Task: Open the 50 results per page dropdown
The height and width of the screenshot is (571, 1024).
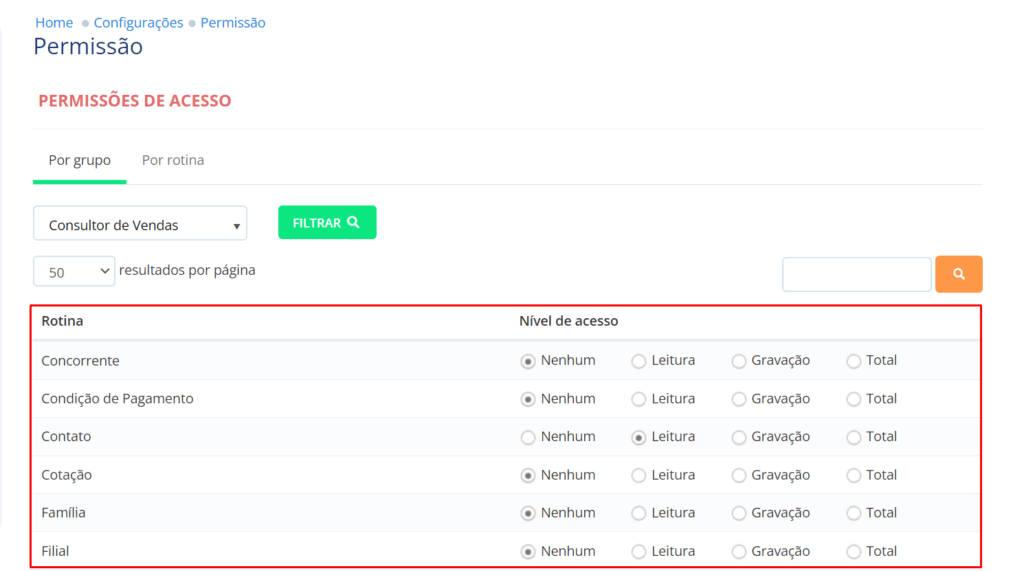Action: click(74, 271)
